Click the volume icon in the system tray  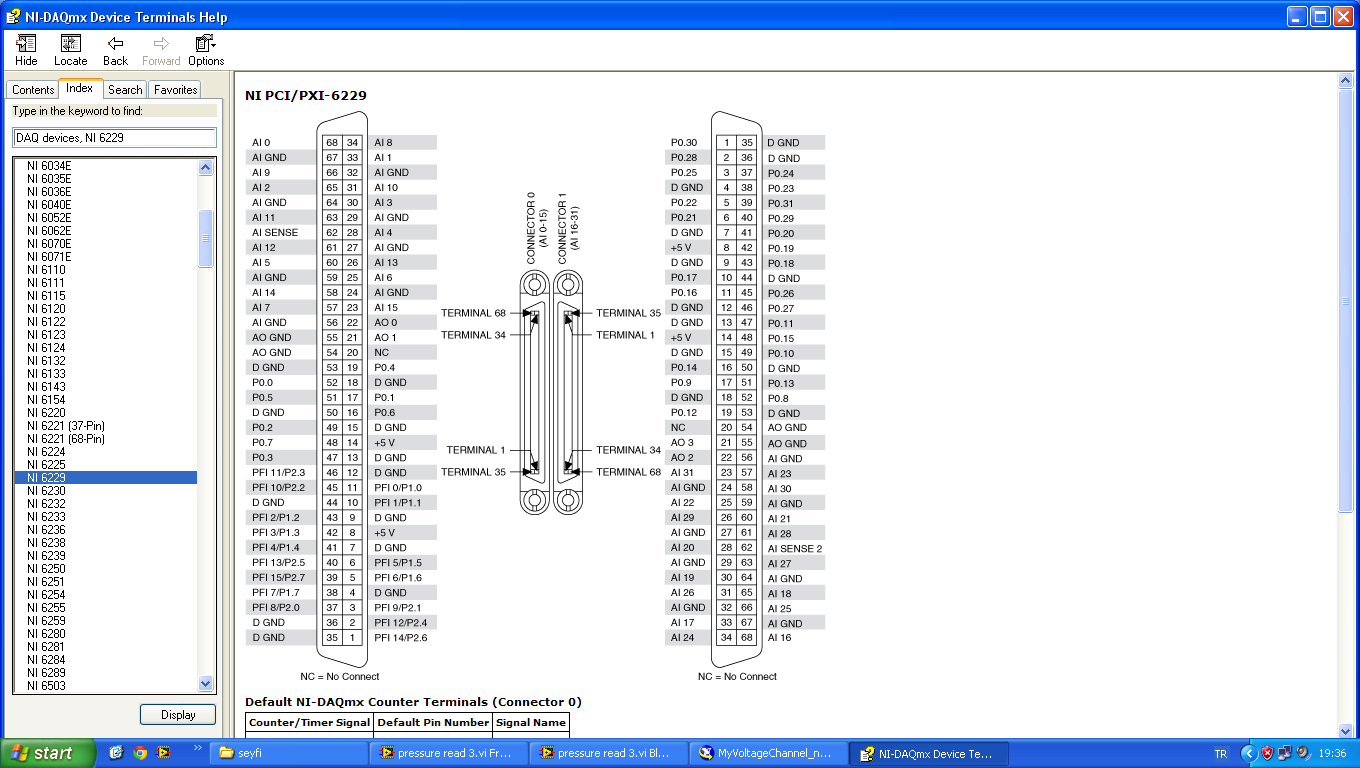(1302, 753)
